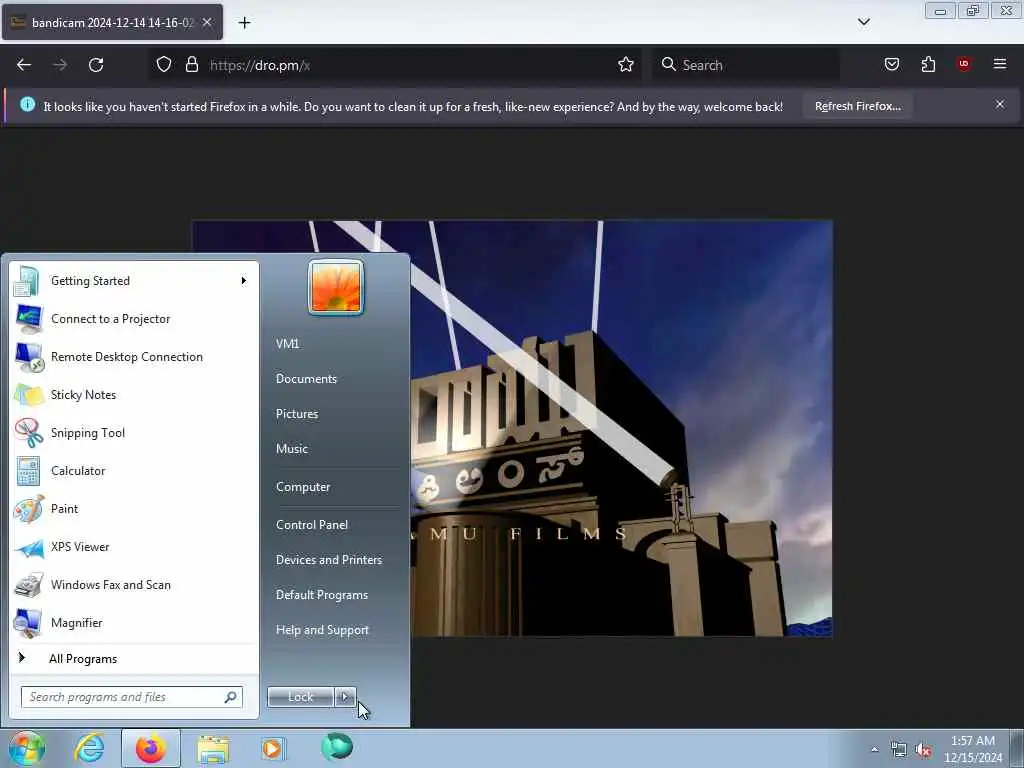Launch Calculator from Start menu
This screenshot has width=1024, height=768.
tap(134, 471)
